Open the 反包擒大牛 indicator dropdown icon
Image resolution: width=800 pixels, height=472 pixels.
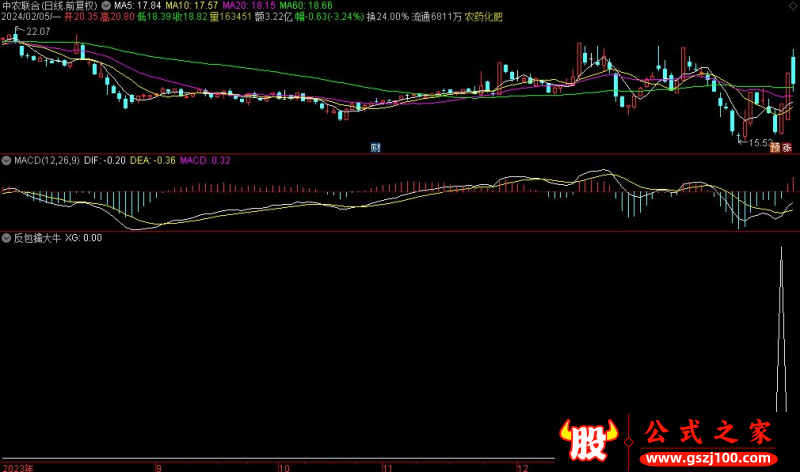(x=6, y=238)
